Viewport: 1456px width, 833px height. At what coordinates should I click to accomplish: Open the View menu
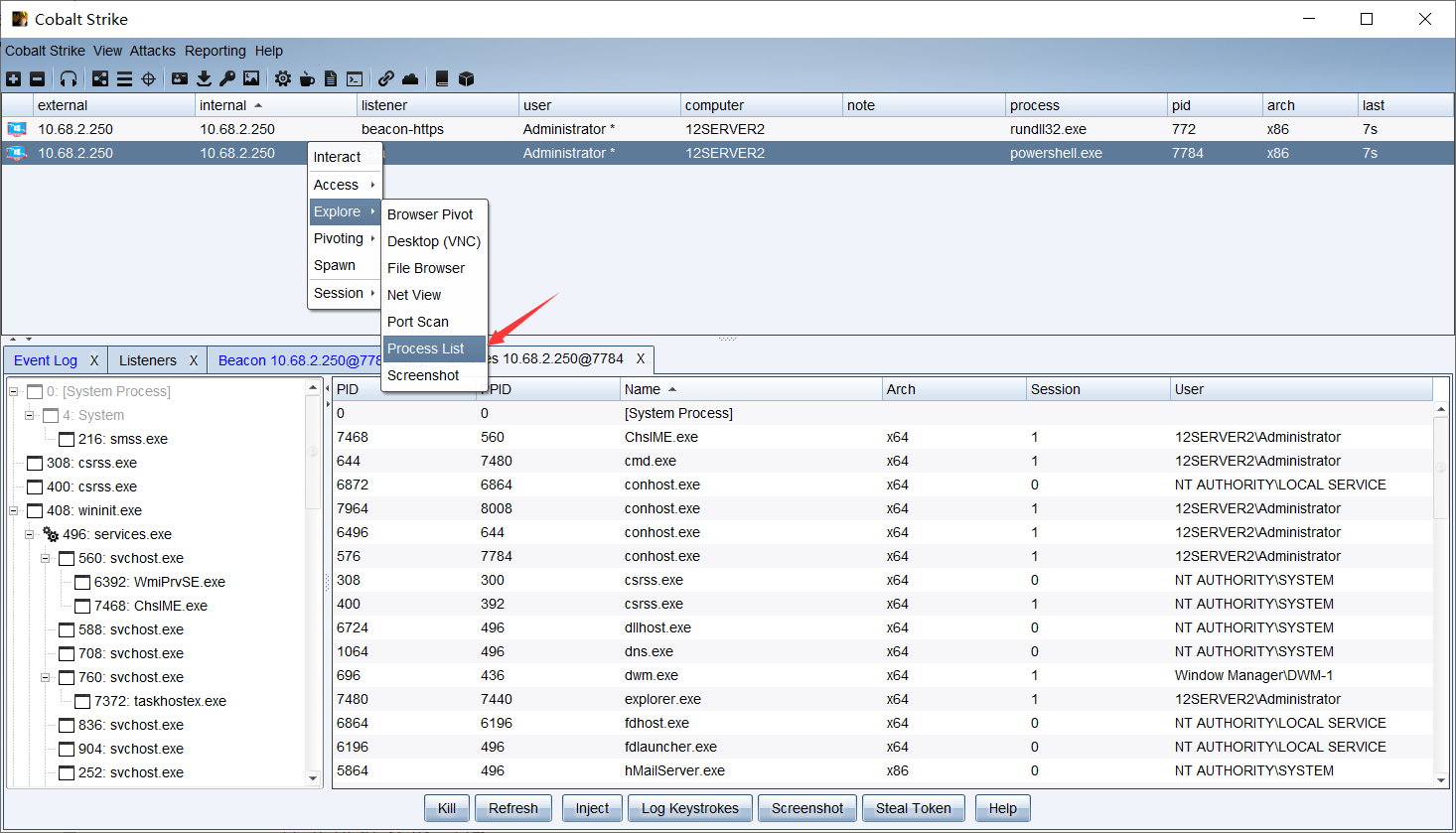coord(107,51)
